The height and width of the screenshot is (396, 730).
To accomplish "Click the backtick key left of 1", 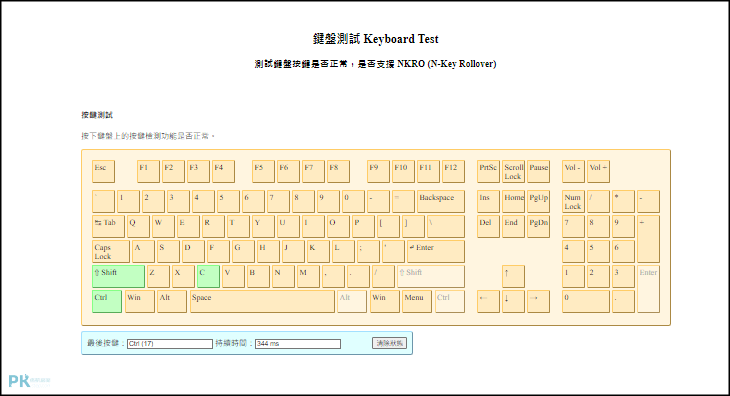I will coord(103,201).
